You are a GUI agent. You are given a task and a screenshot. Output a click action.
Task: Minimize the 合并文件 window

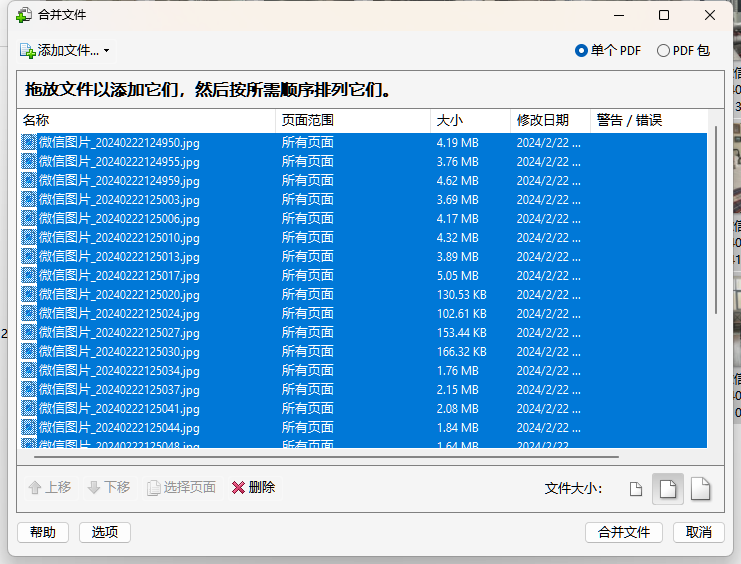pyautogui.click(x=619, y=15)
